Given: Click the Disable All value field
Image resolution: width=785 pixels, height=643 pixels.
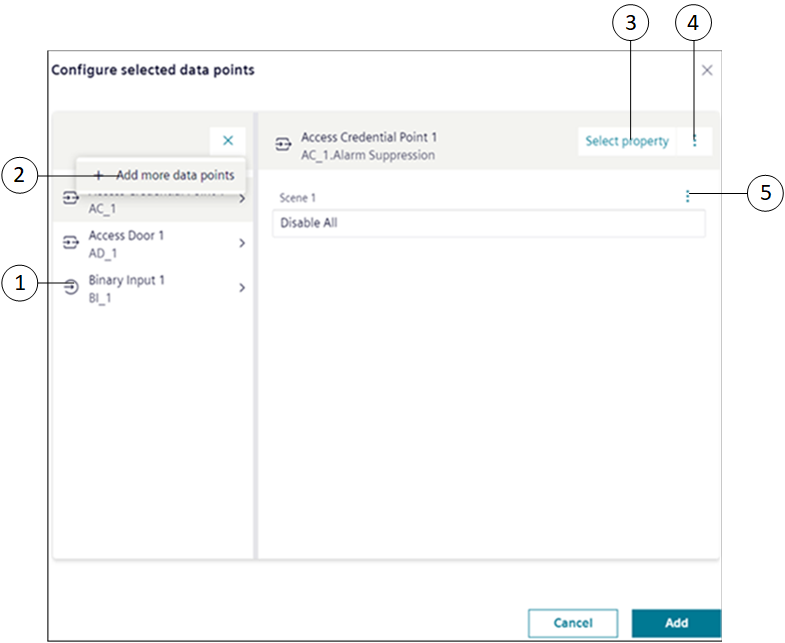Looking at the screenshot, I should click(488, 223).
